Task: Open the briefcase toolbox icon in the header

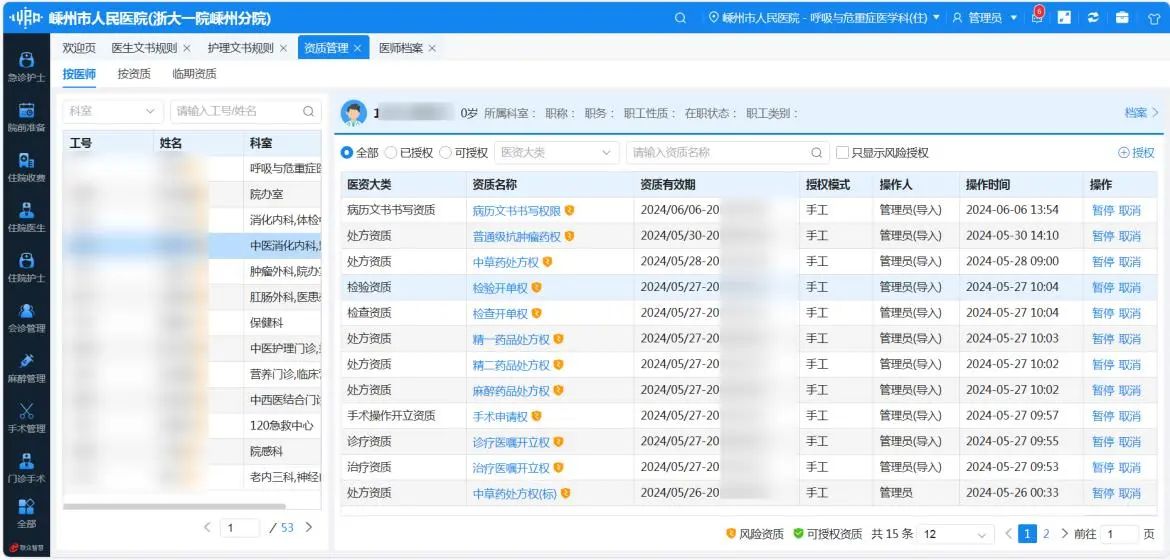Action: (x=1122, y=17)
